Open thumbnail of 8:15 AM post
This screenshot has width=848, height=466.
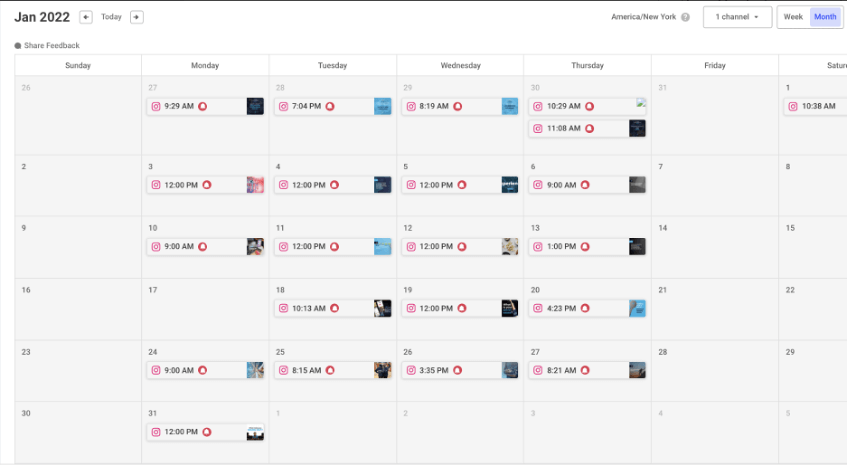coord(382,370)
